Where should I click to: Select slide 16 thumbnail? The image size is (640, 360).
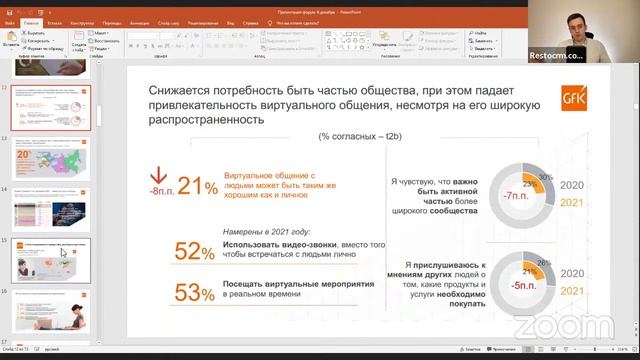click(x=51, y=312)
